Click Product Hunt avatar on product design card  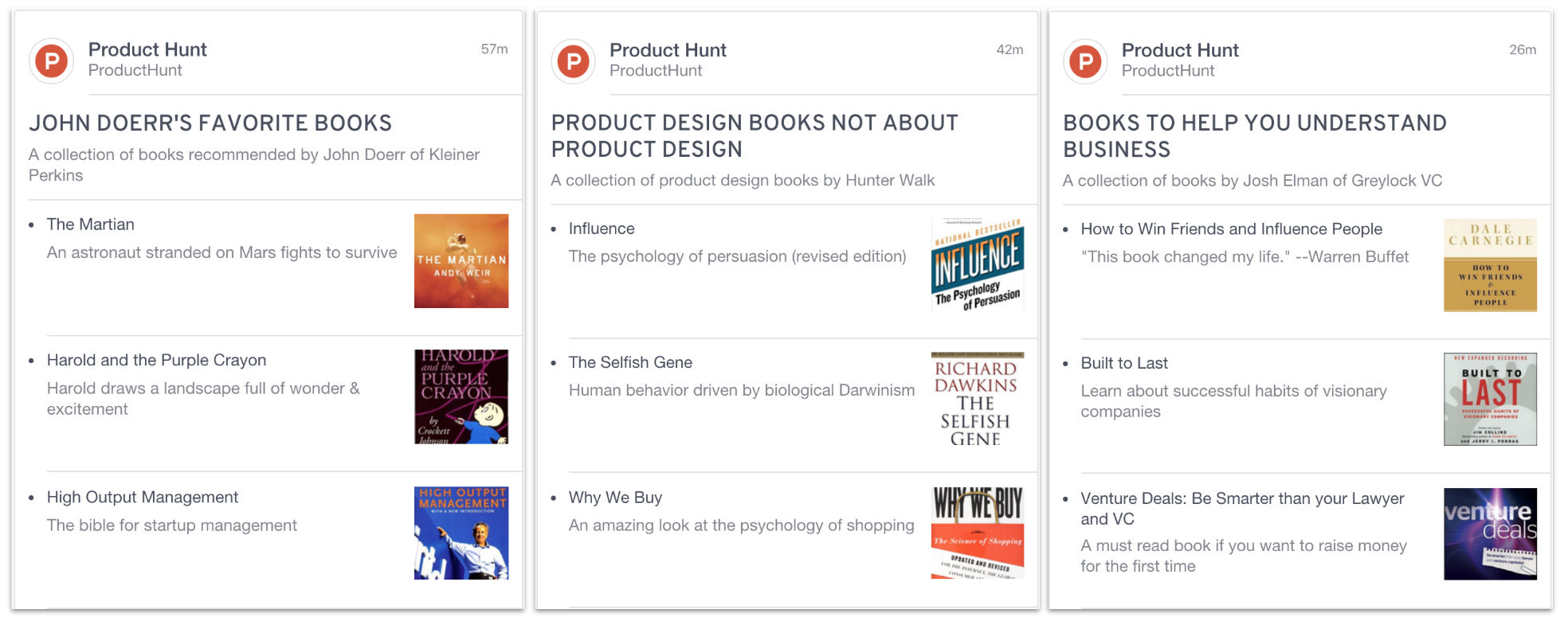tap(573, 61)
